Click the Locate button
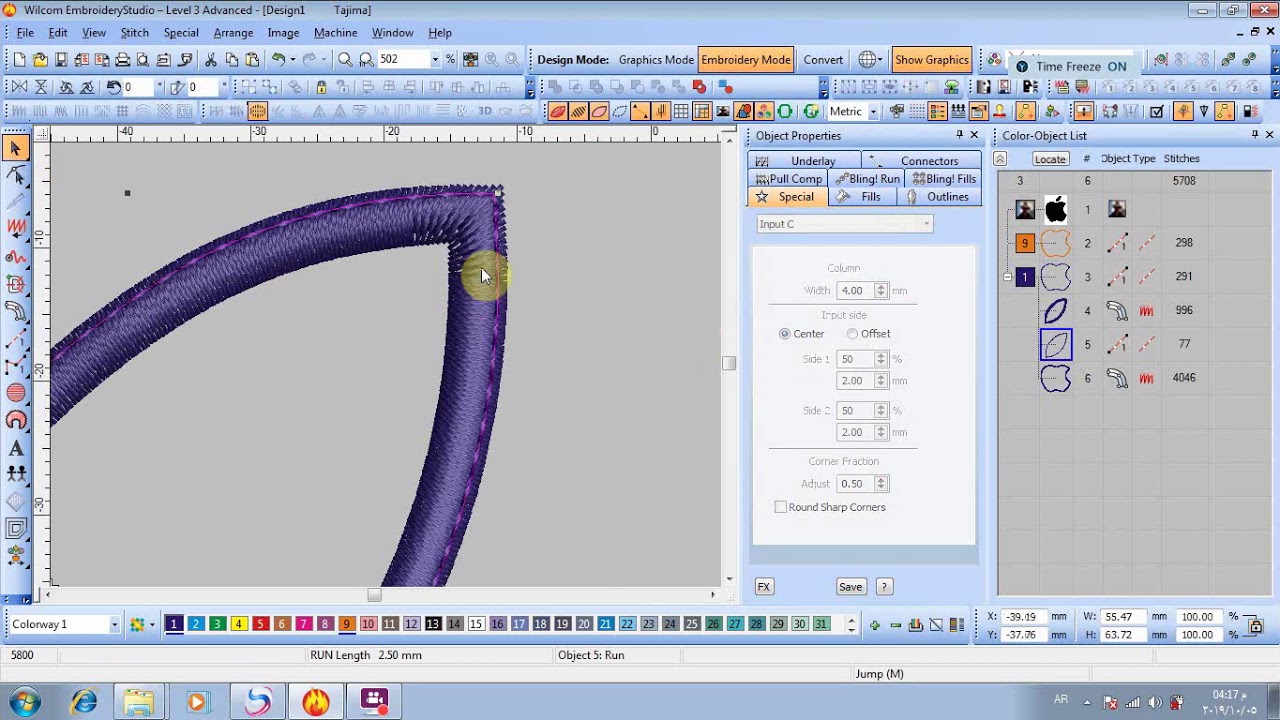 [1050, 159]
